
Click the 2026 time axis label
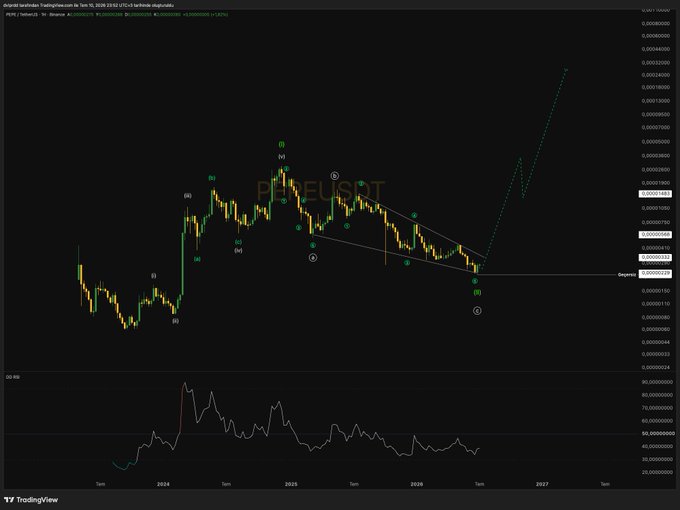417,484
